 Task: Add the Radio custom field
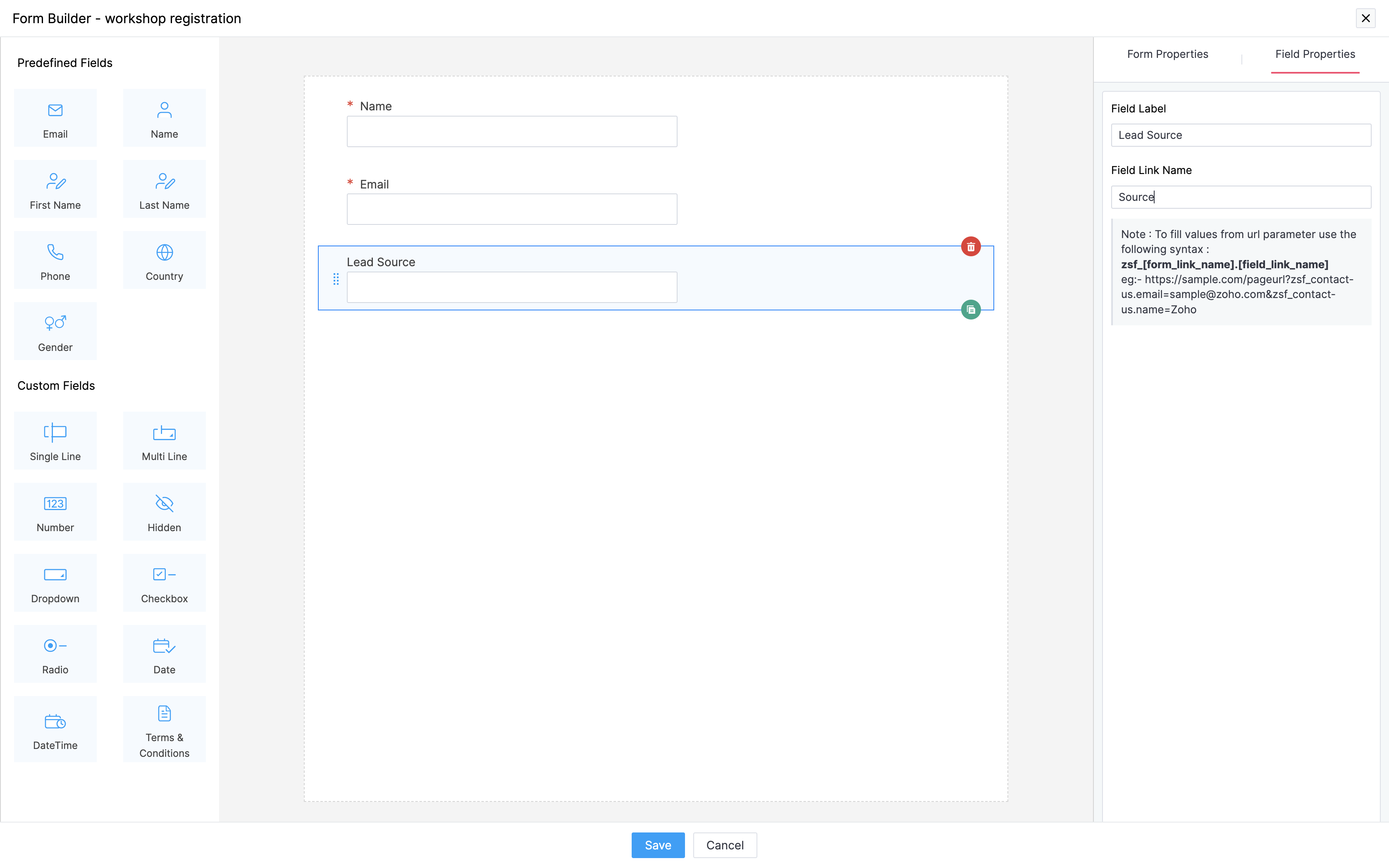click(55, 654)
